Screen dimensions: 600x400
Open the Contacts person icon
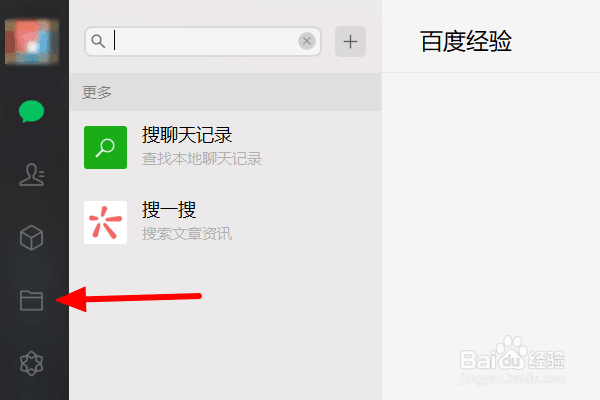(32, 175)
